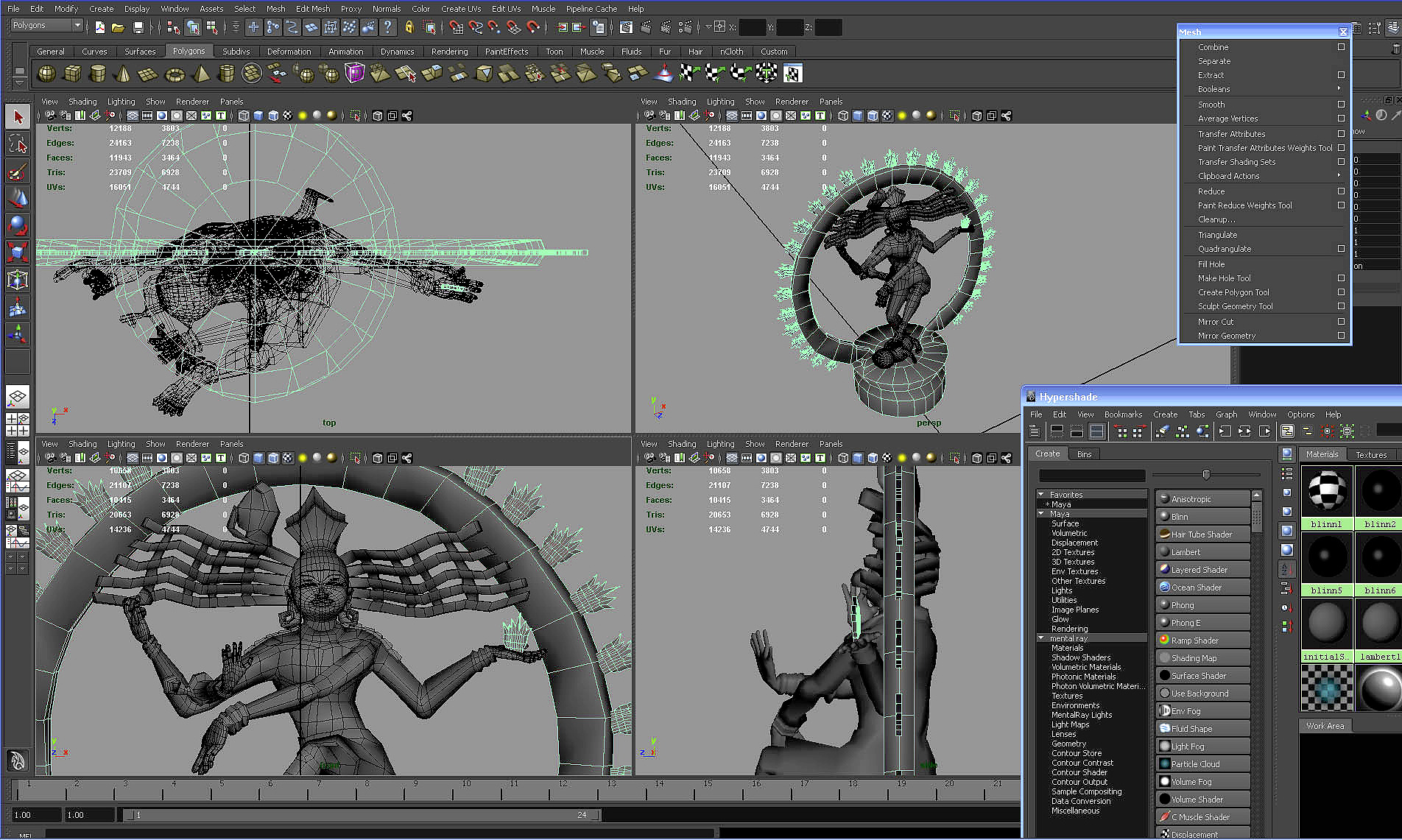1402x840 pixels.
Task: Collapse the mental ray section in Hypershade
Action: pos(1041,638)
